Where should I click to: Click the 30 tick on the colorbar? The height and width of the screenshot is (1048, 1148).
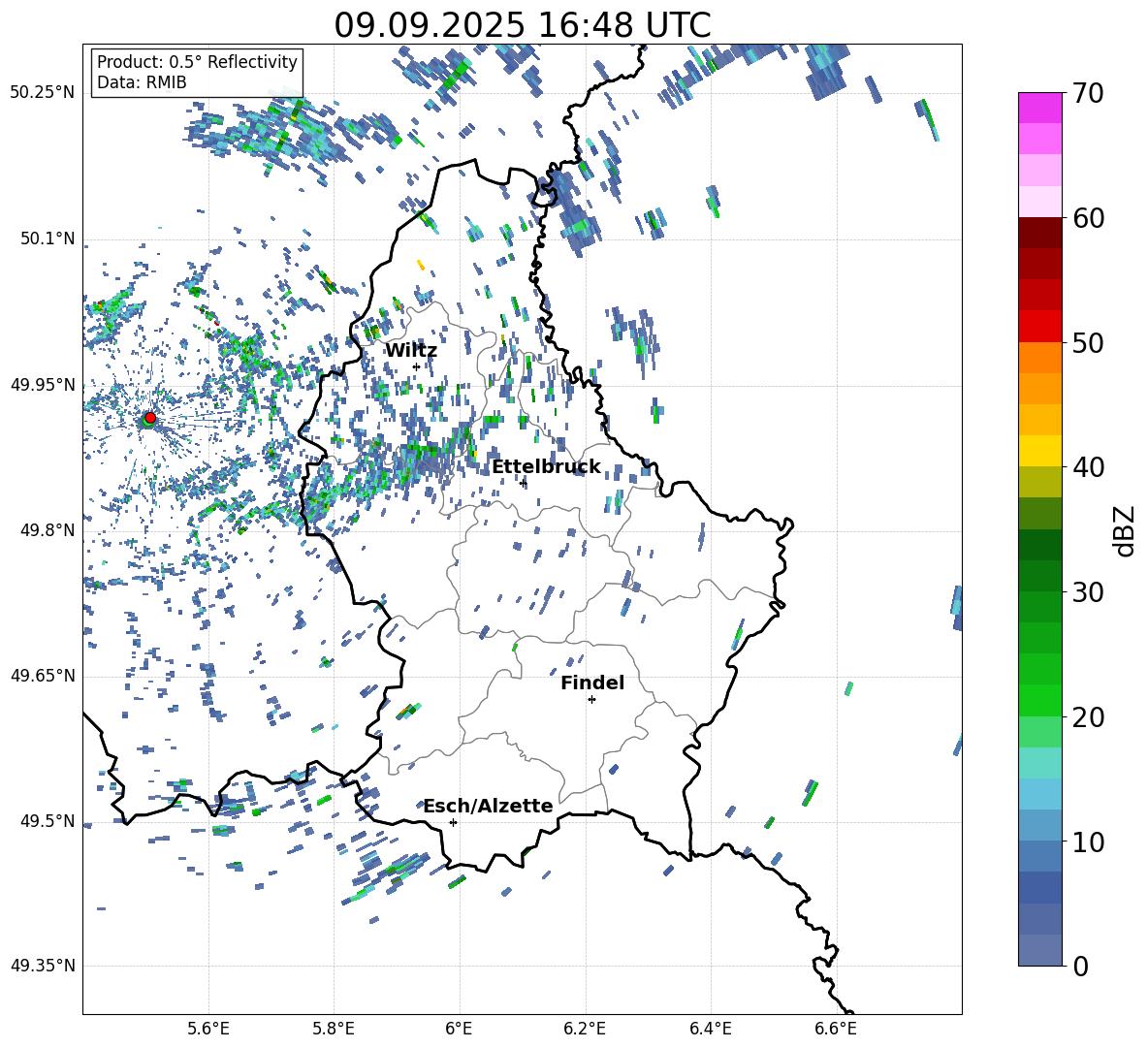coord(1088,592)
